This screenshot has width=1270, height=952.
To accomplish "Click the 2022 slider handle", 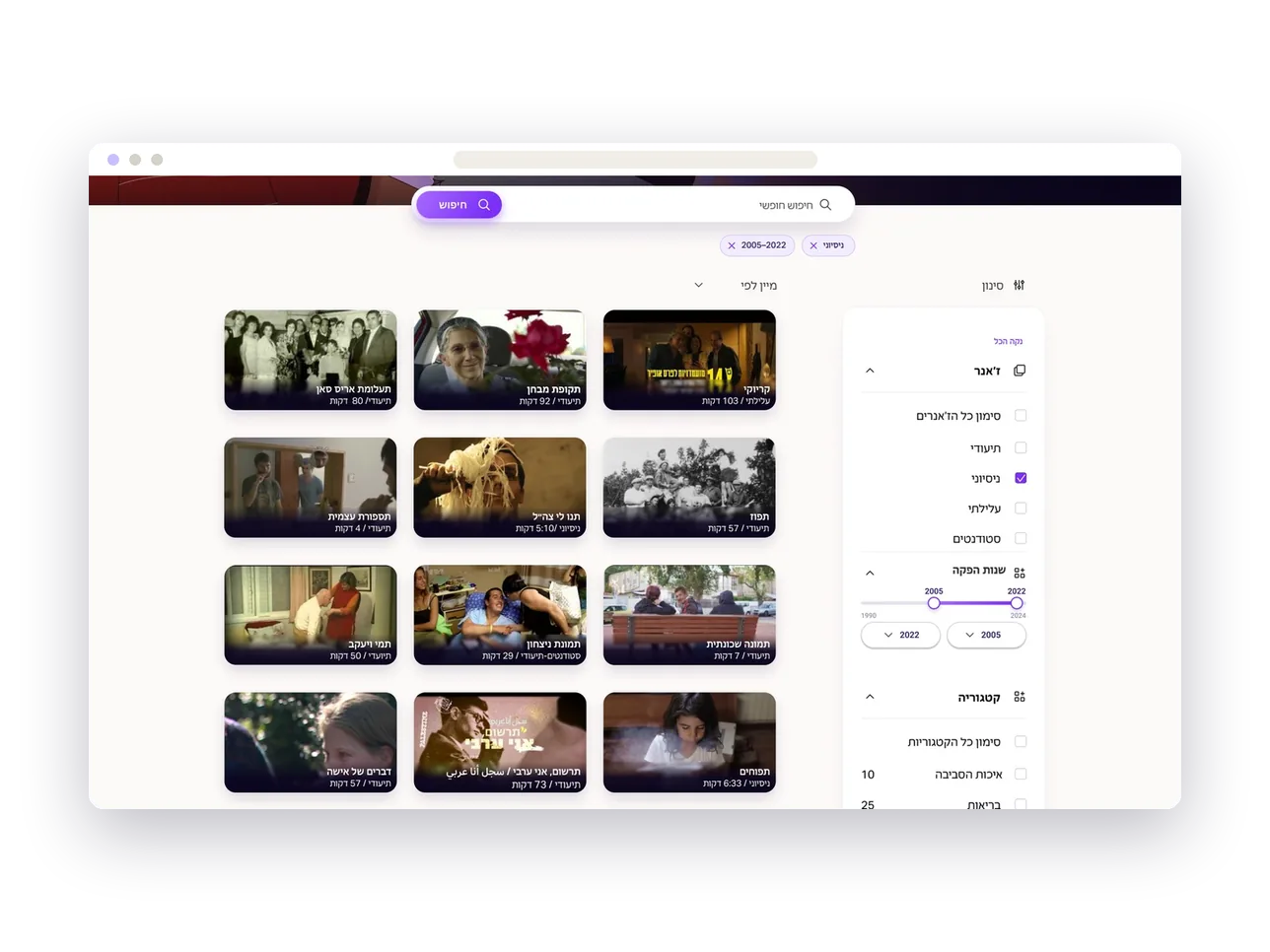I will click(x=1017, y=603).
